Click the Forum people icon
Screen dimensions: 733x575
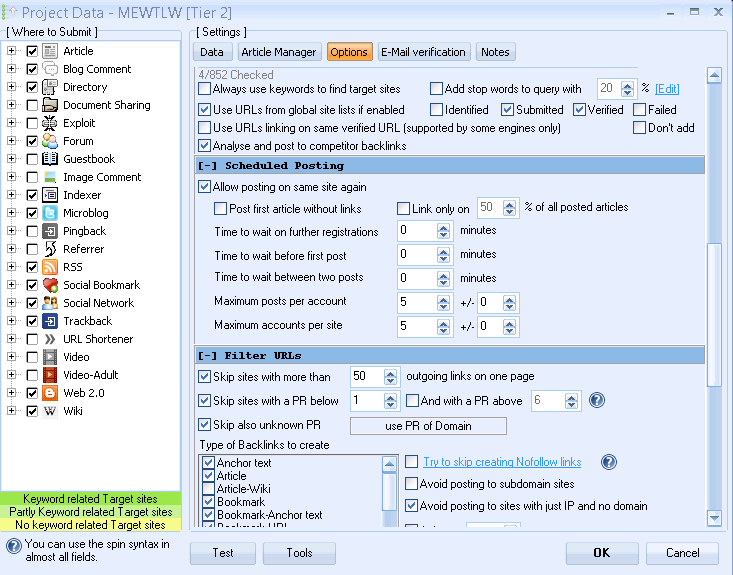(x=50, y=141)
